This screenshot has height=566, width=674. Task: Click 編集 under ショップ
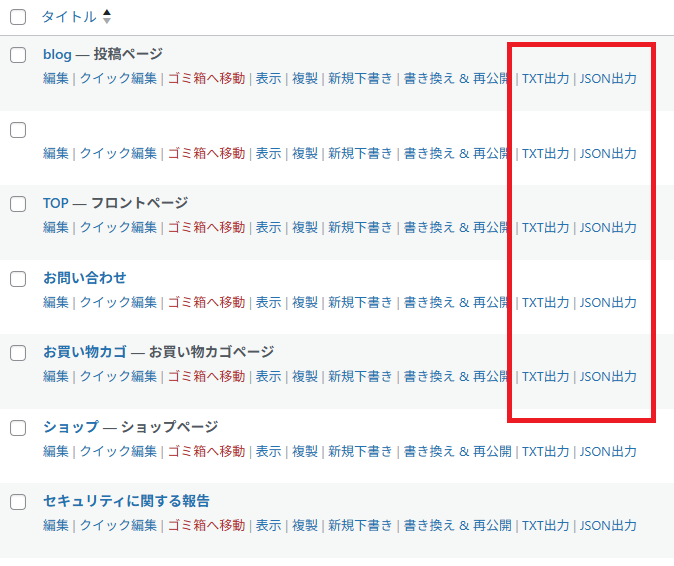coord(56,451)
